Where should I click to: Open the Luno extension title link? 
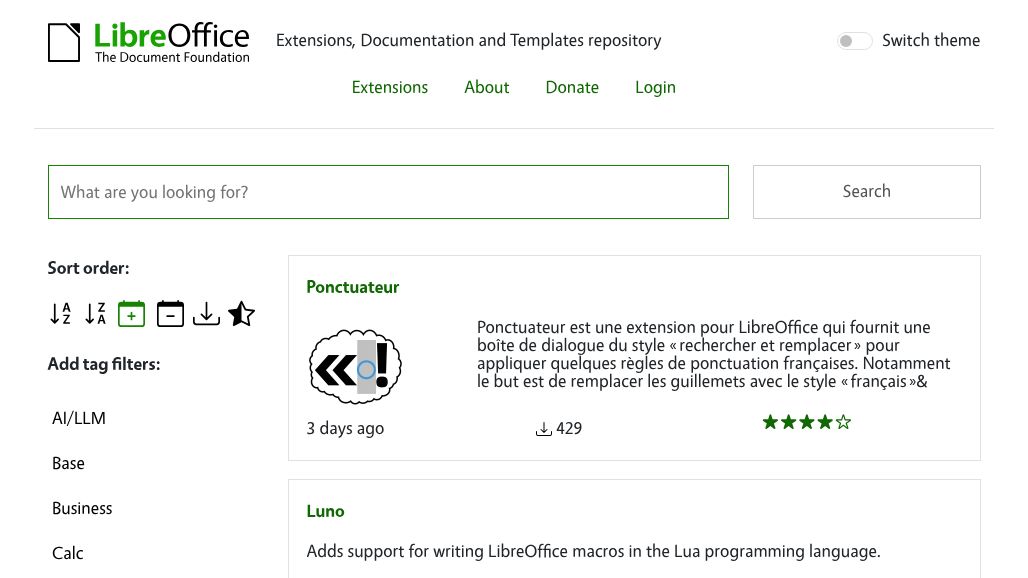[x=325, y=511]
